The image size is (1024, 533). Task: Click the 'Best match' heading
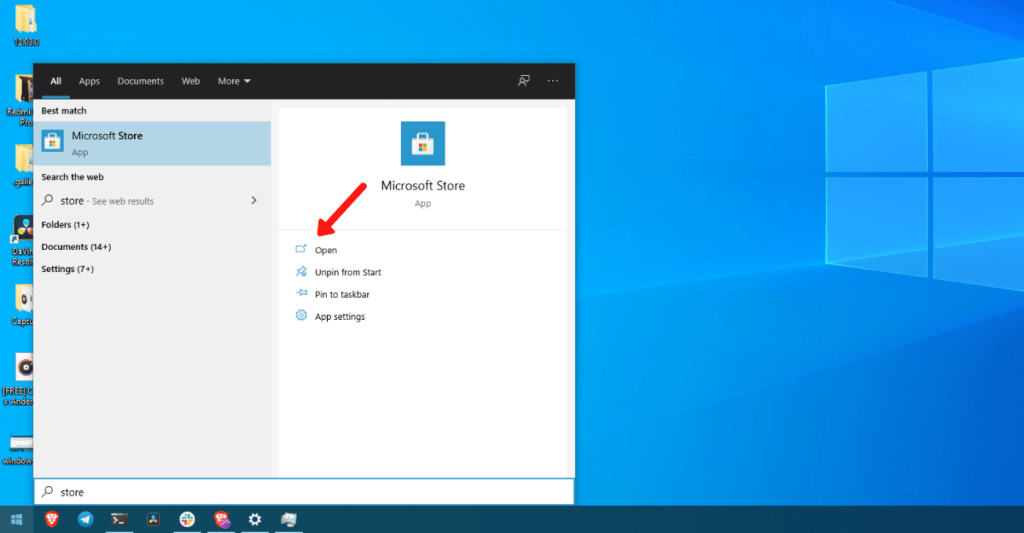click(64, 111)
